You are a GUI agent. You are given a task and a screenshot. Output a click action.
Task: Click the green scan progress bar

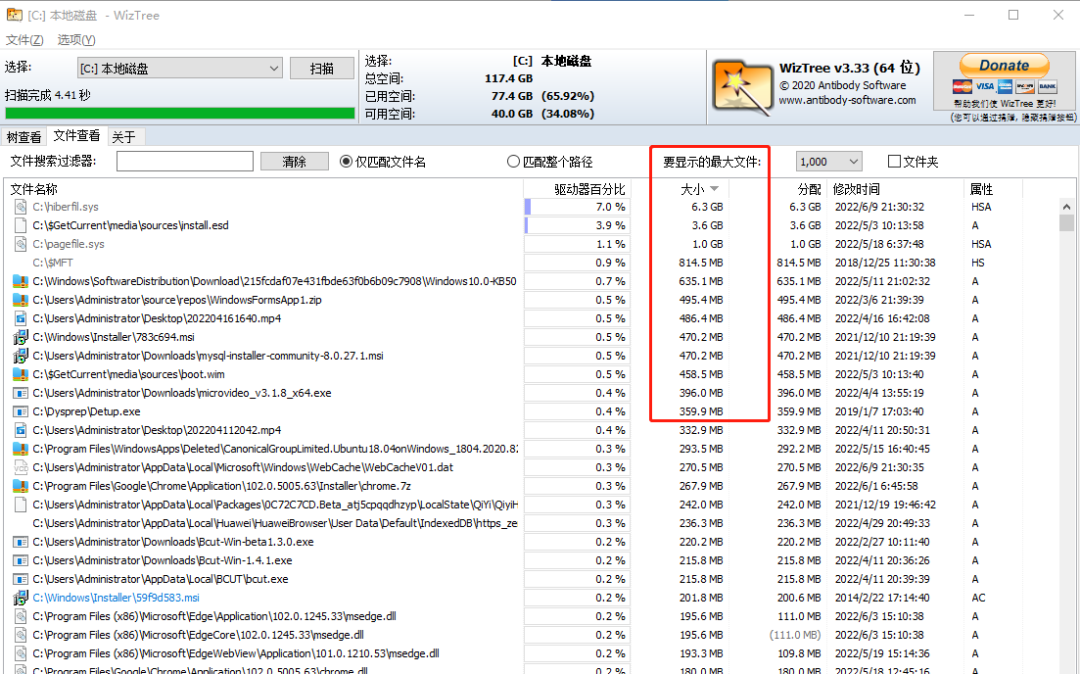[180, 114]
